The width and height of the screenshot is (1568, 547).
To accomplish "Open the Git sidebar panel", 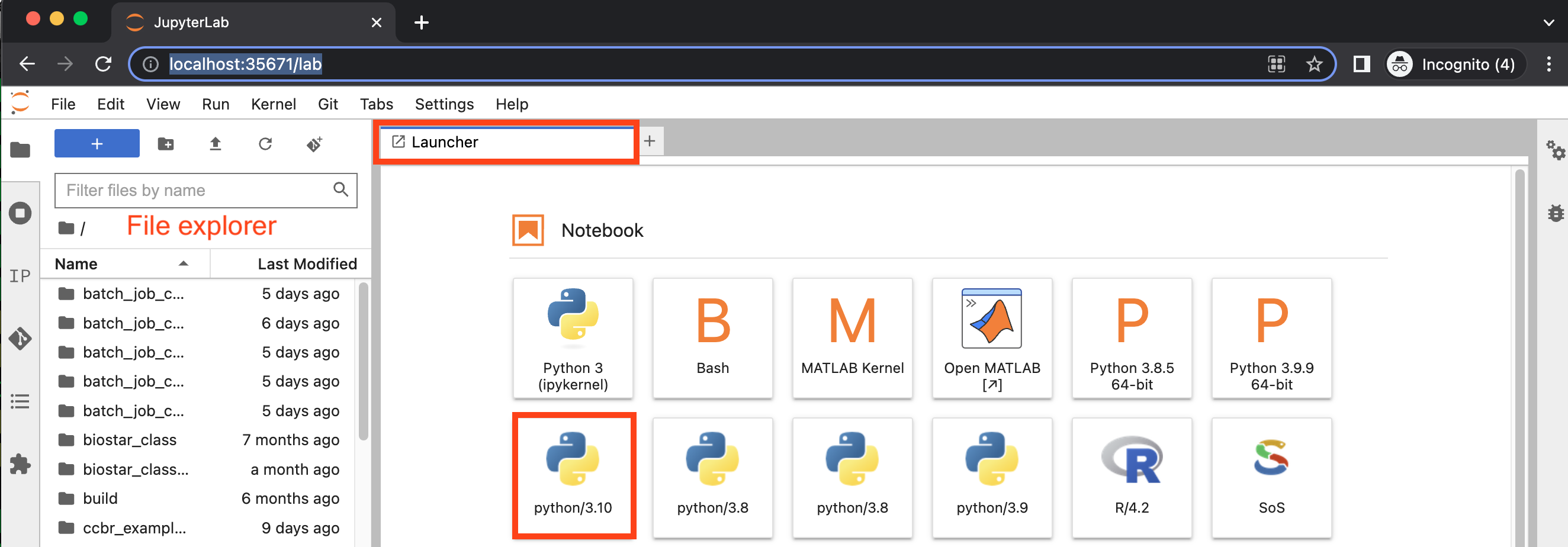I will 20,338.
